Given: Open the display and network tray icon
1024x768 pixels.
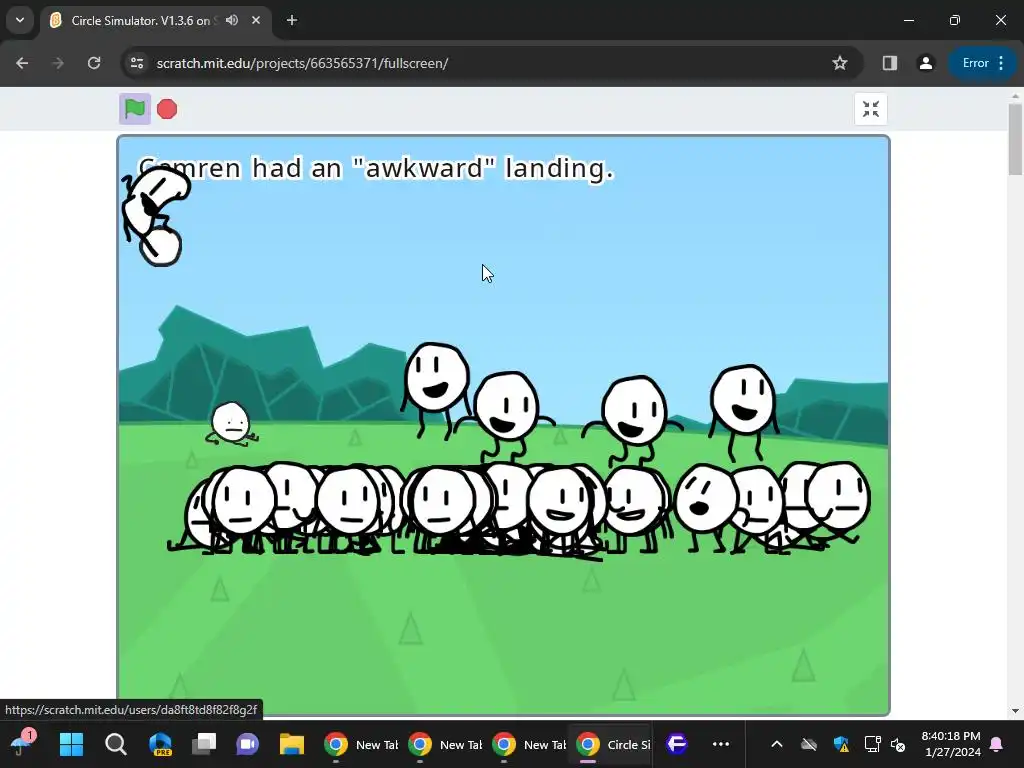Looking at the screenshot, I should (x=872, y=744).
